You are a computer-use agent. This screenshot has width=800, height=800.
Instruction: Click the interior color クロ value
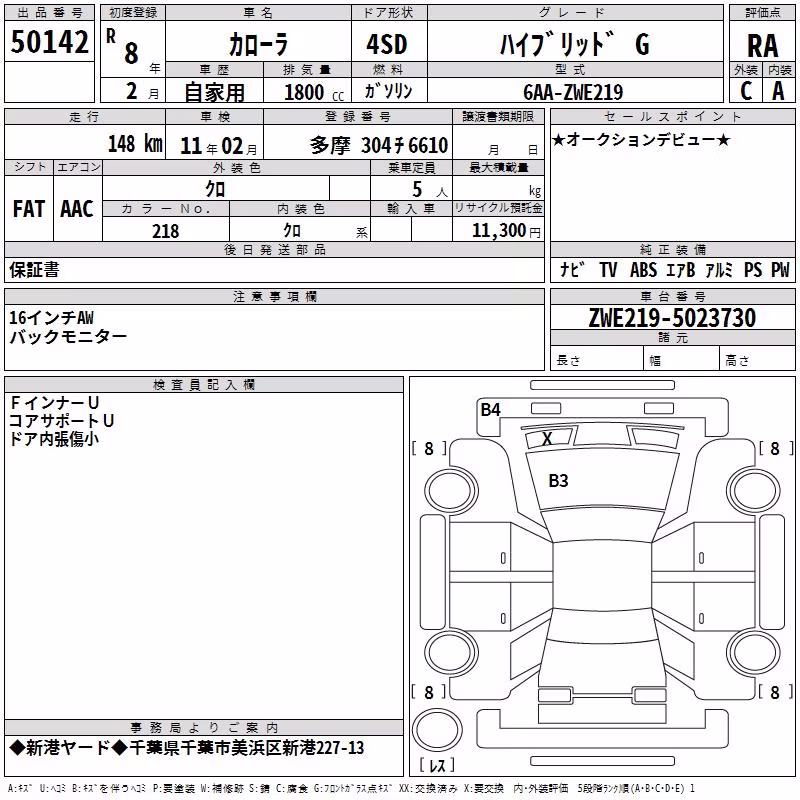pyautogui.click(x=292, y=231)
